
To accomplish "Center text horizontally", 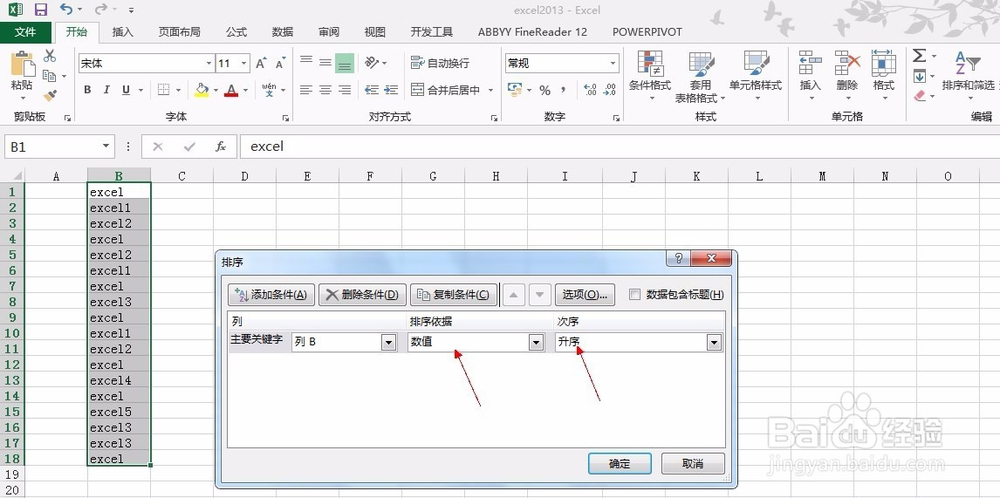I will point(325,90).
